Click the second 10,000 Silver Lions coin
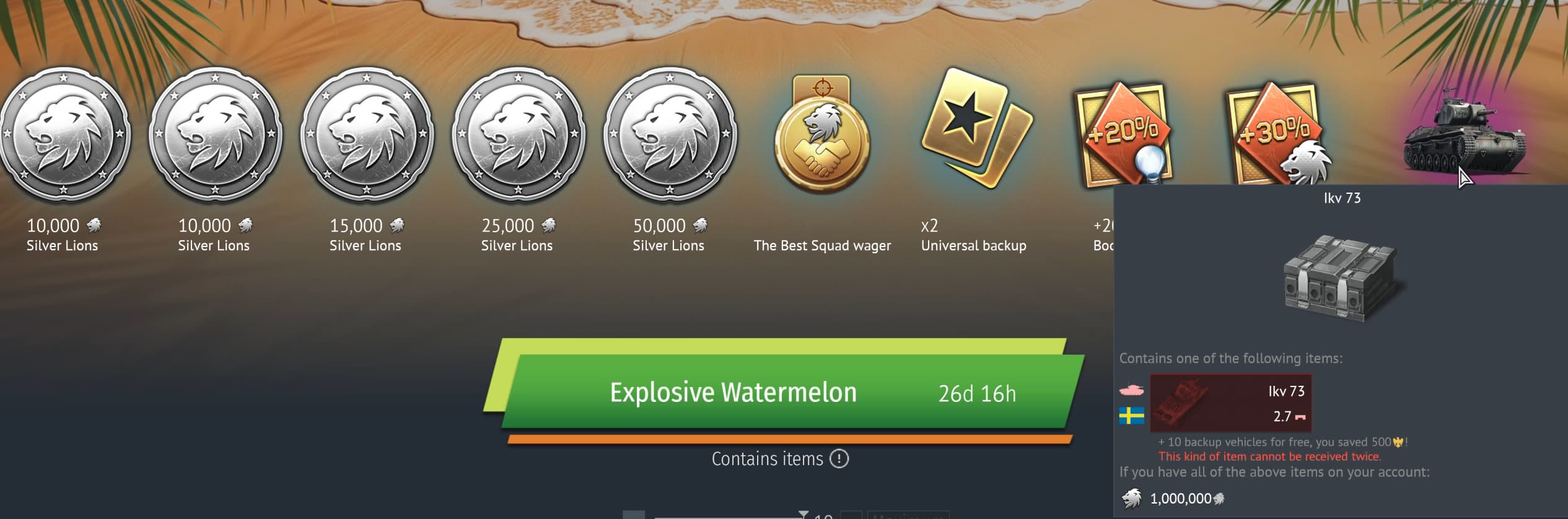Image resolution: width=1568 pixels, height=519 pixels. pos(215,135)
